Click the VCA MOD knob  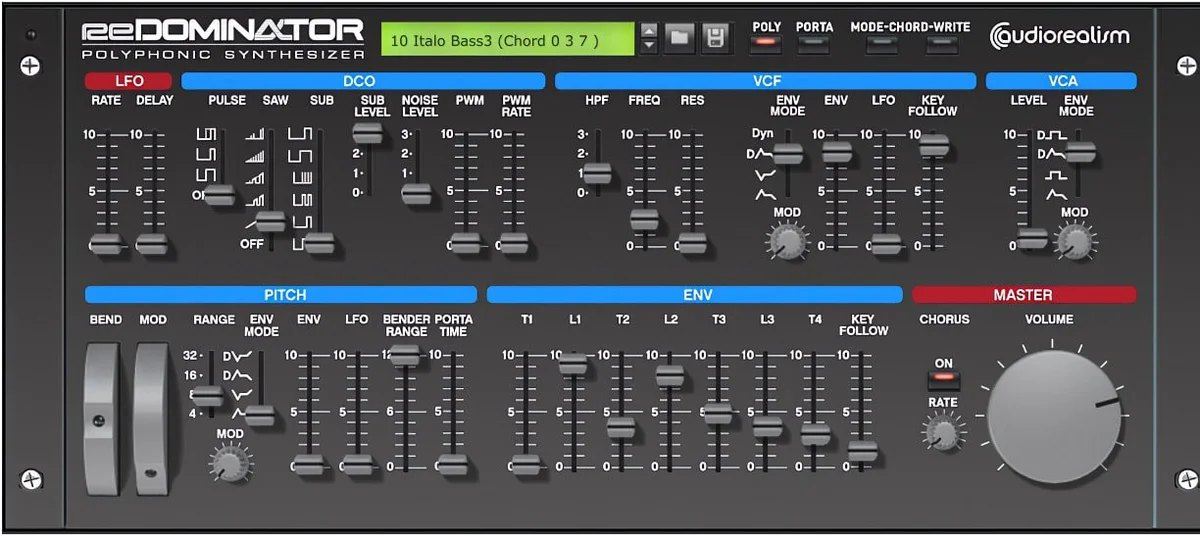coord(1075,241)
